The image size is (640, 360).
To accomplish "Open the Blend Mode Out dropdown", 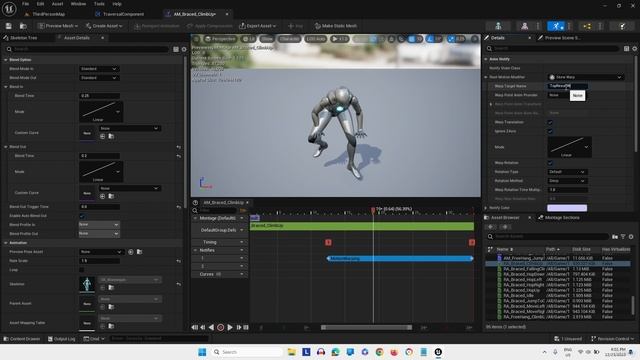I will pyautogui.click(x=99, y=78).
